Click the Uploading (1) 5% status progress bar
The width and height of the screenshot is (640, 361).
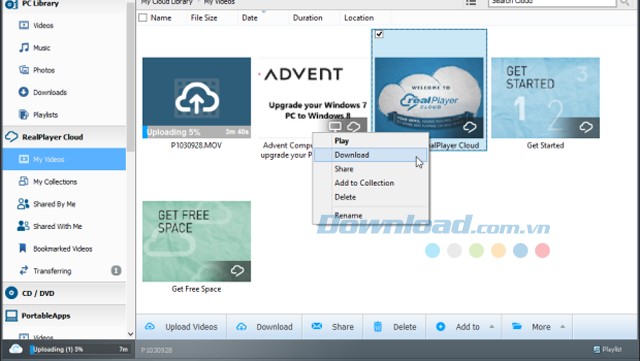point(80,350)
